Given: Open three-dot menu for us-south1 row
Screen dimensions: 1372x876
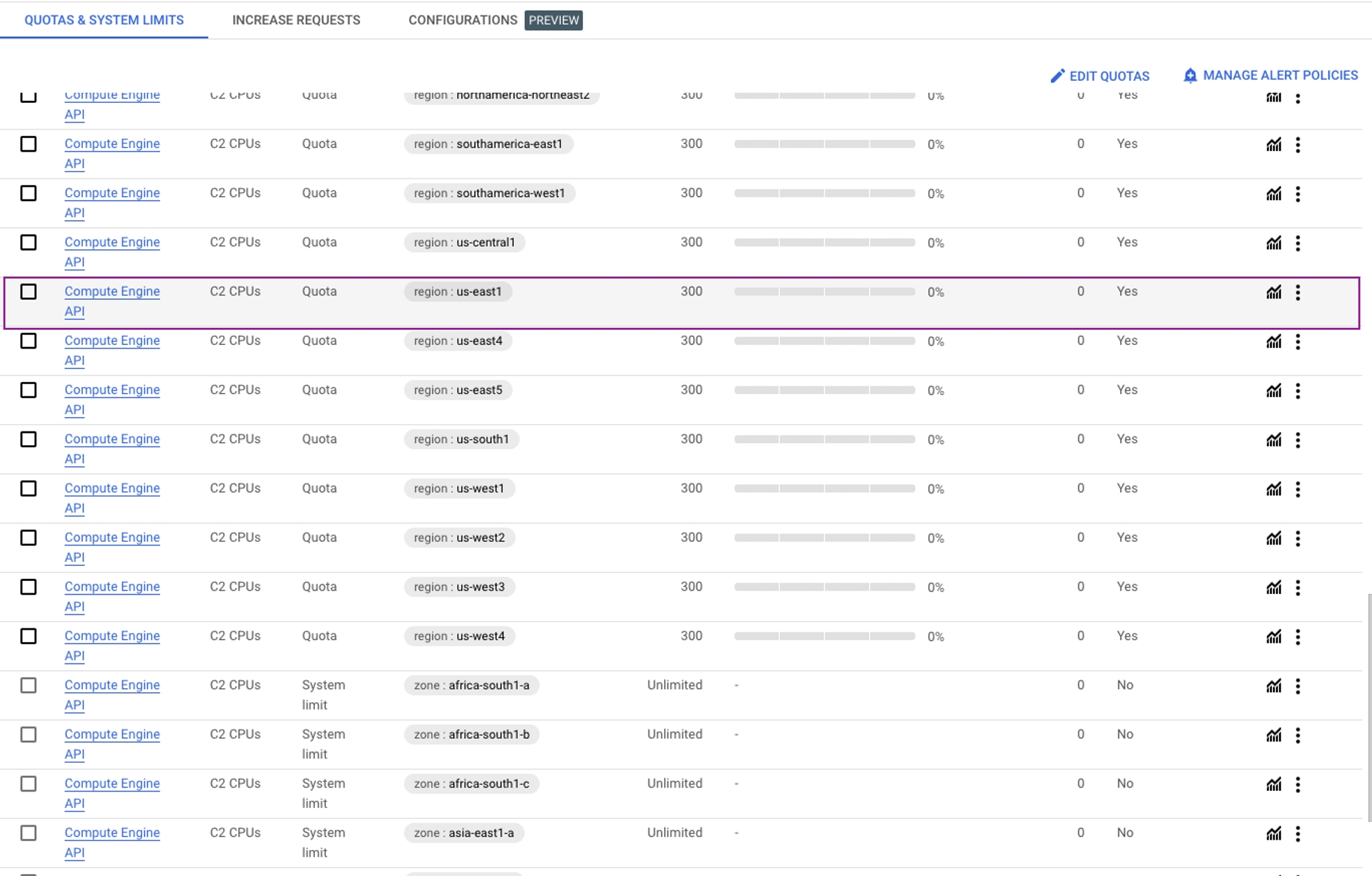Looking at the screenshot, I should [1297, 440].
